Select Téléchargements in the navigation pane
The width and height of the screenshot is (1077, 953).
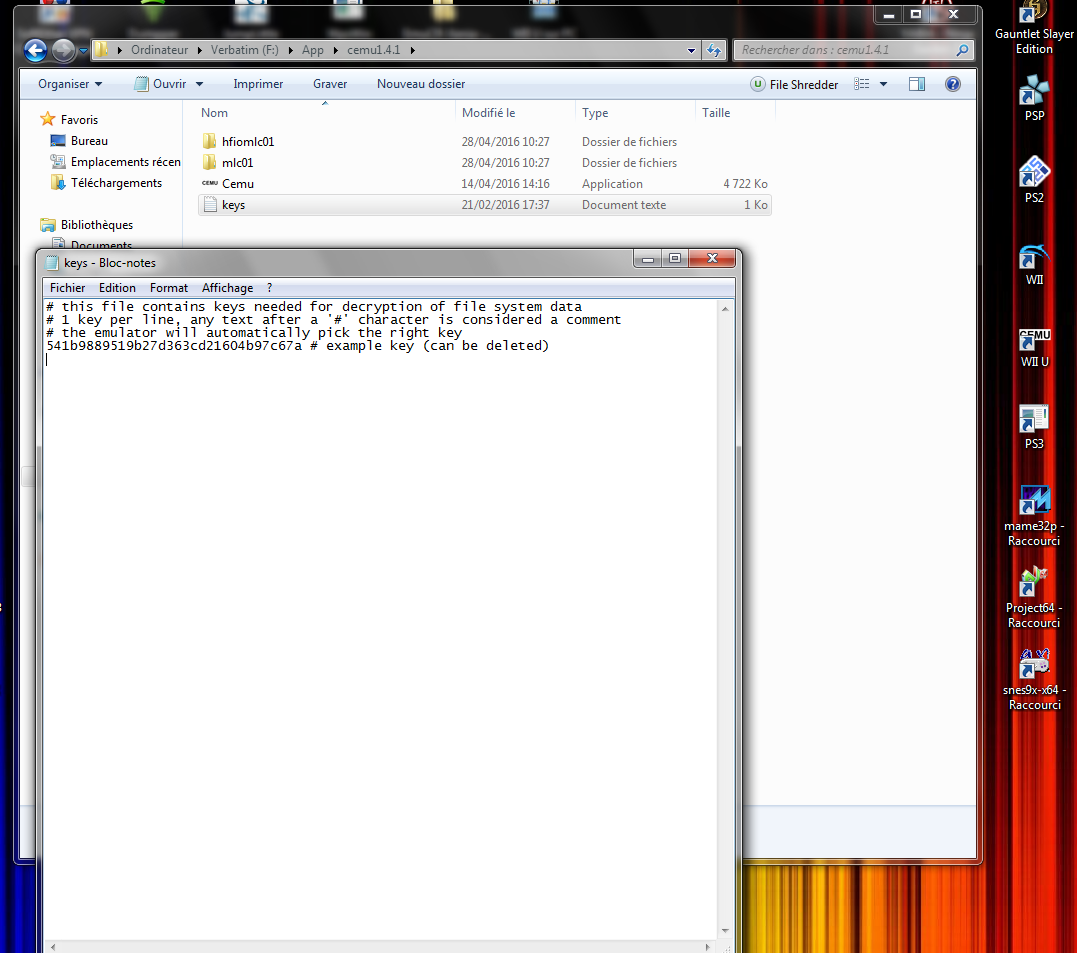pos(106,183)
